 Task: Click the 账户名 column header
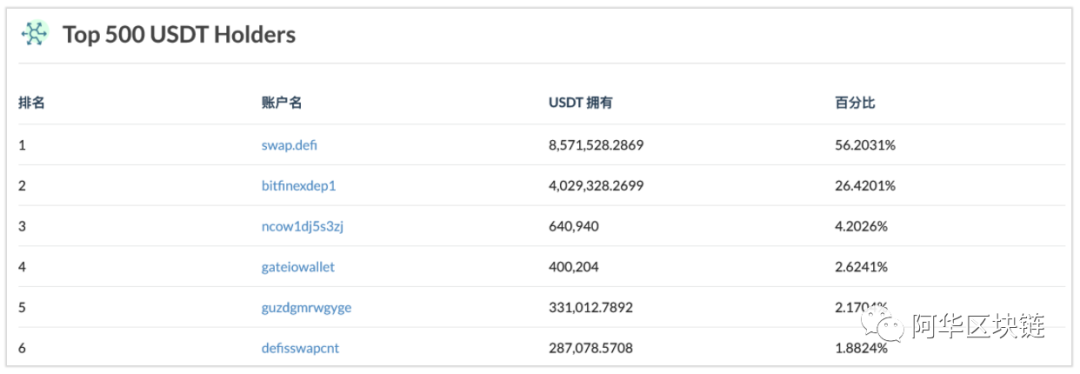tap(281, 103)
